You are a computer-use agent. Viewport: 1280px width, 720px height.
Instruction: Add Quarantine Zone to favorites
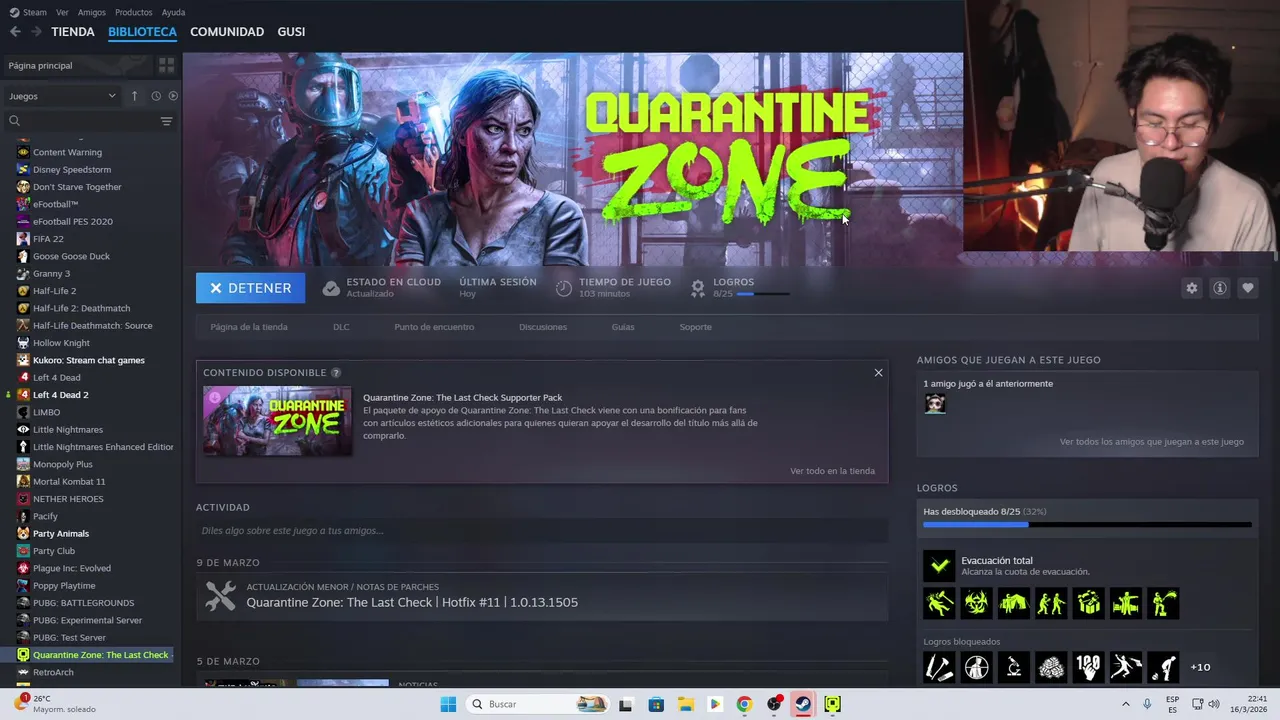[x=1247, y=288]
